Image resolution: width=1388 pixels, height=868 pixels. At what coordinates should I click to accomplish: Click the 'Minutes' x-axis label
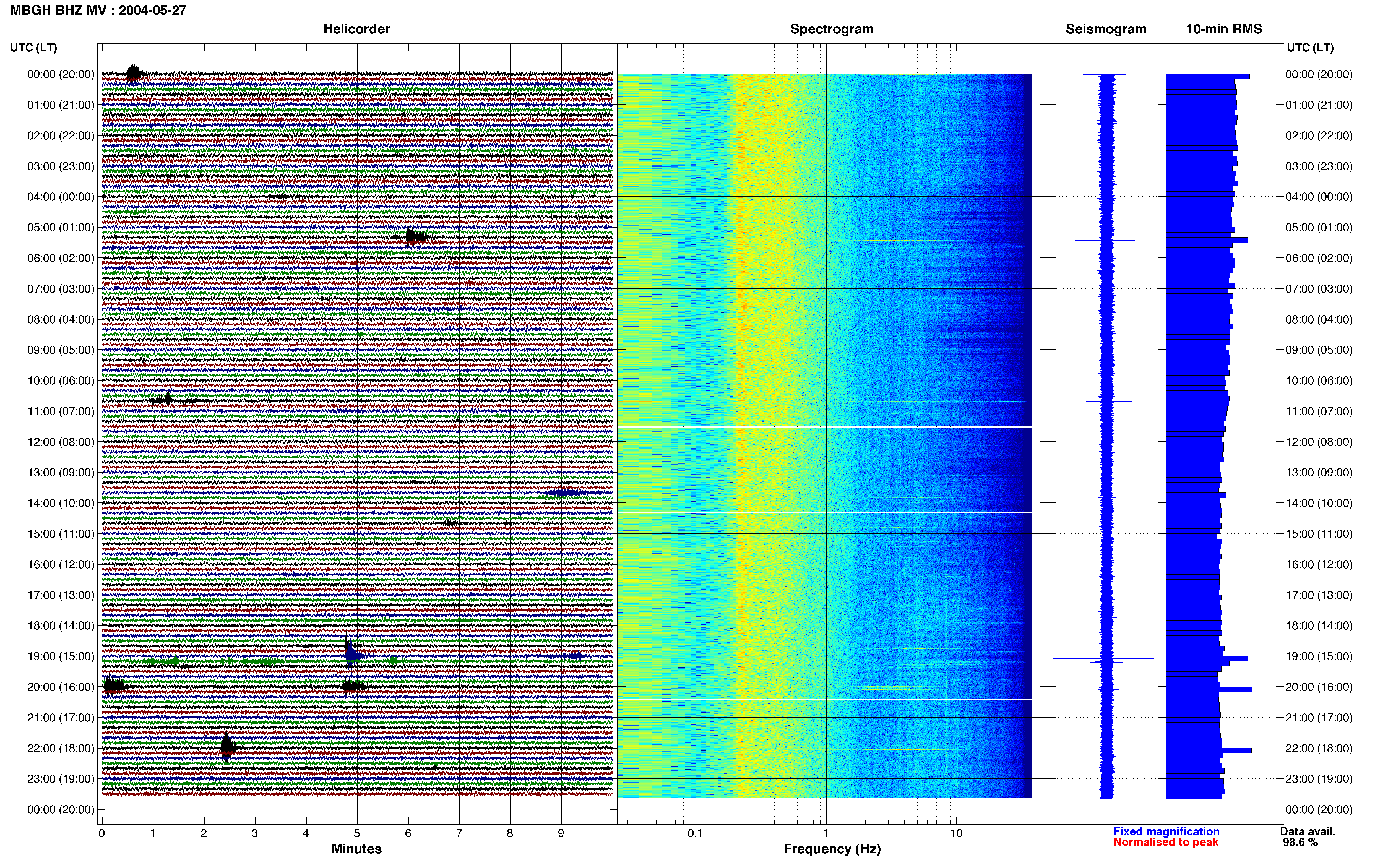point(356,848)
